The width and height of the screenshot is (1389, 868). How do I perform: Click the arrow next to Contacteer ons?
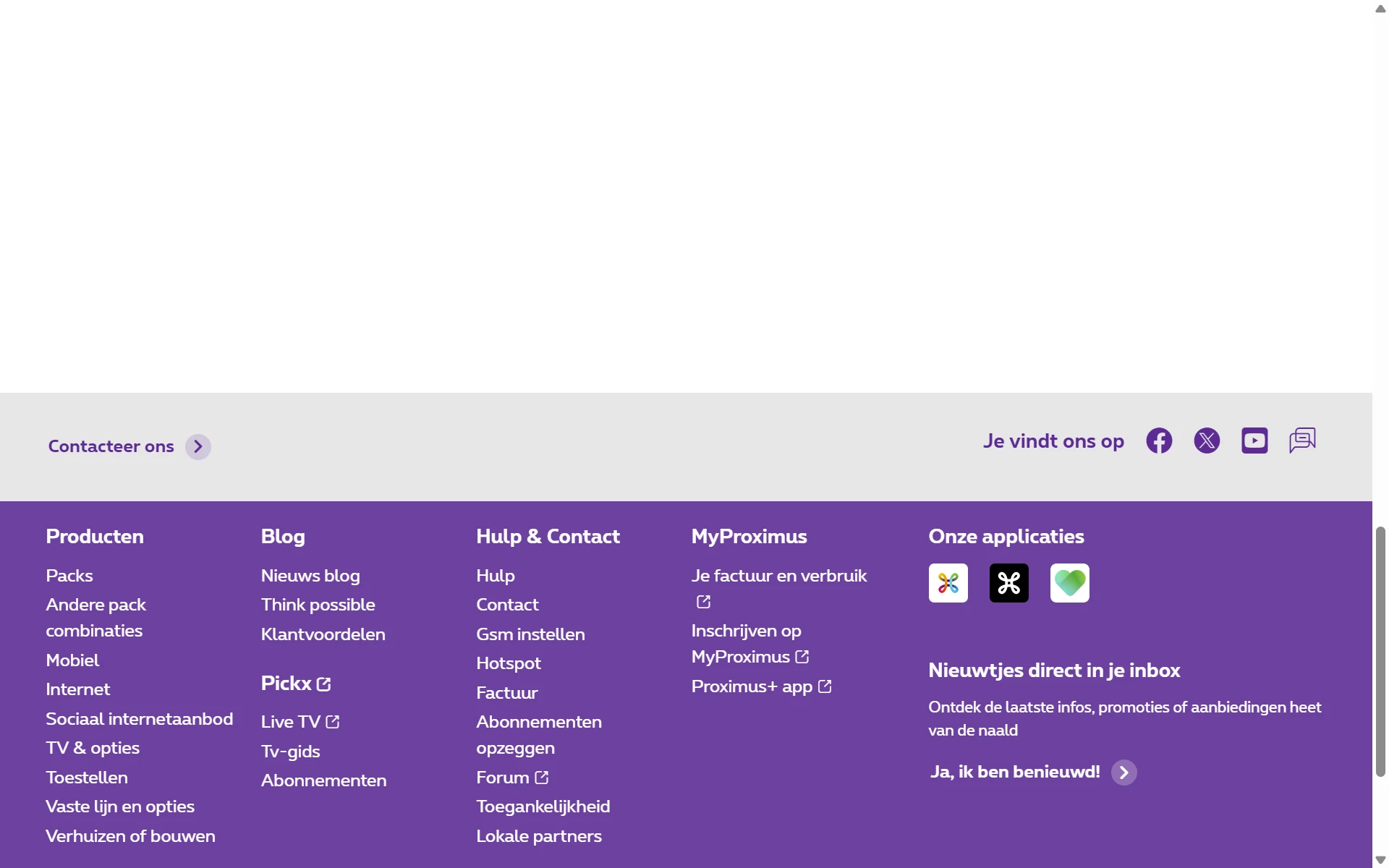pos(197,447)
